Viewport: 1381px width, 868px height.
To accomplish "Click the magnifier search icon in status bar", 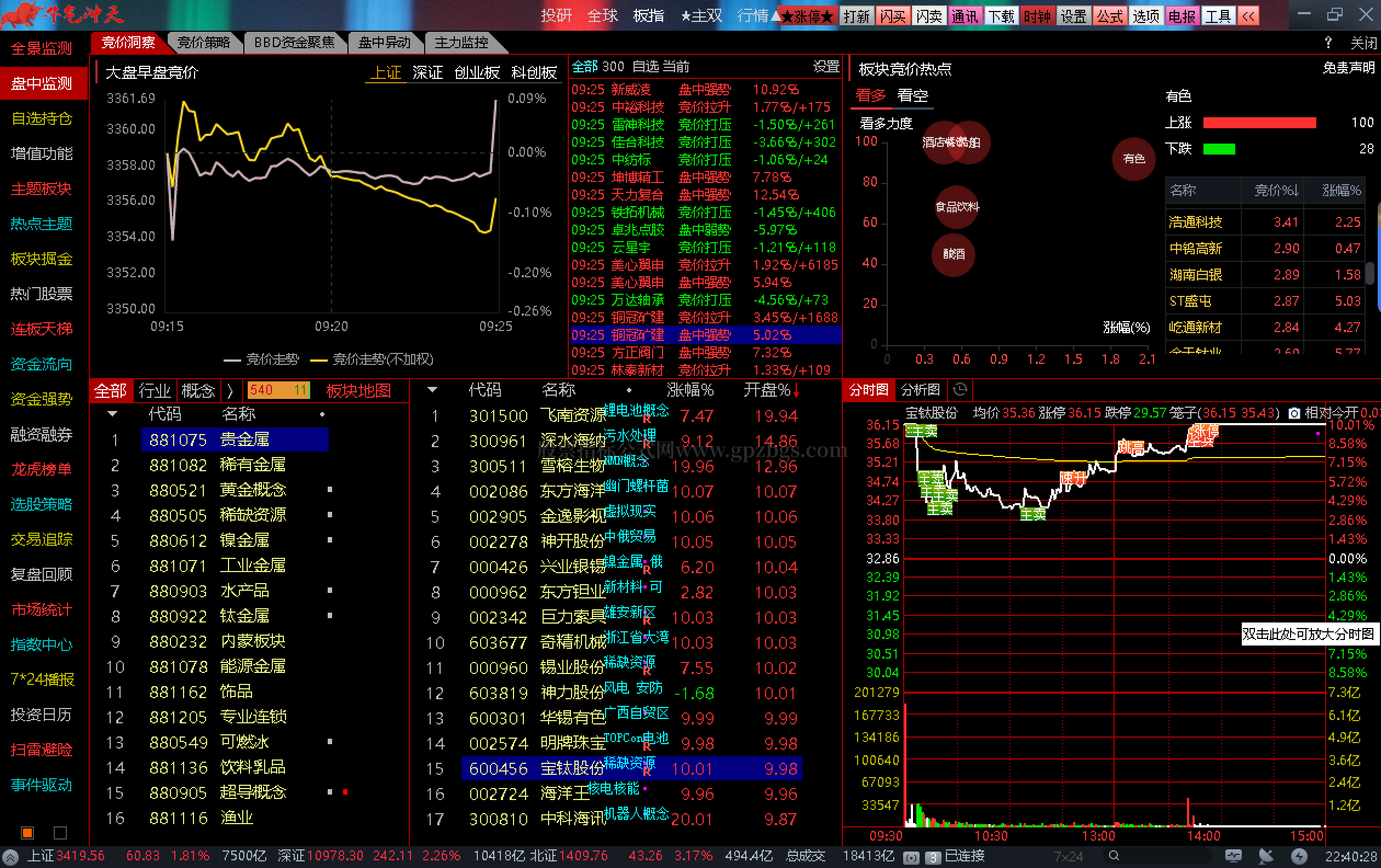I will click(1114, 856).
